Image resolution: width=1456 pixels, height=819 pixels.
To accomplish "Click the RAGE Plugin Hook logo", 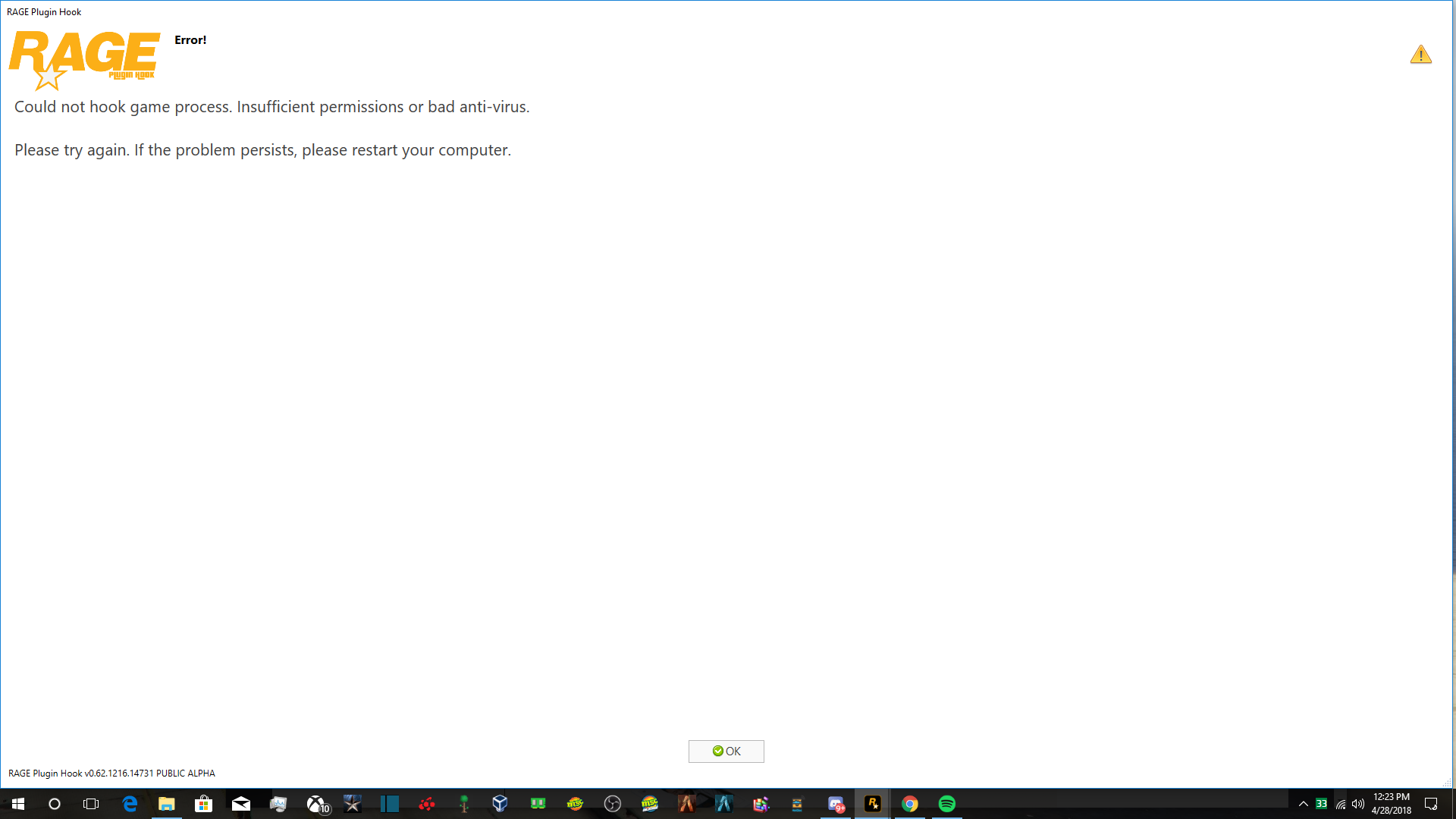I will 83,59.
